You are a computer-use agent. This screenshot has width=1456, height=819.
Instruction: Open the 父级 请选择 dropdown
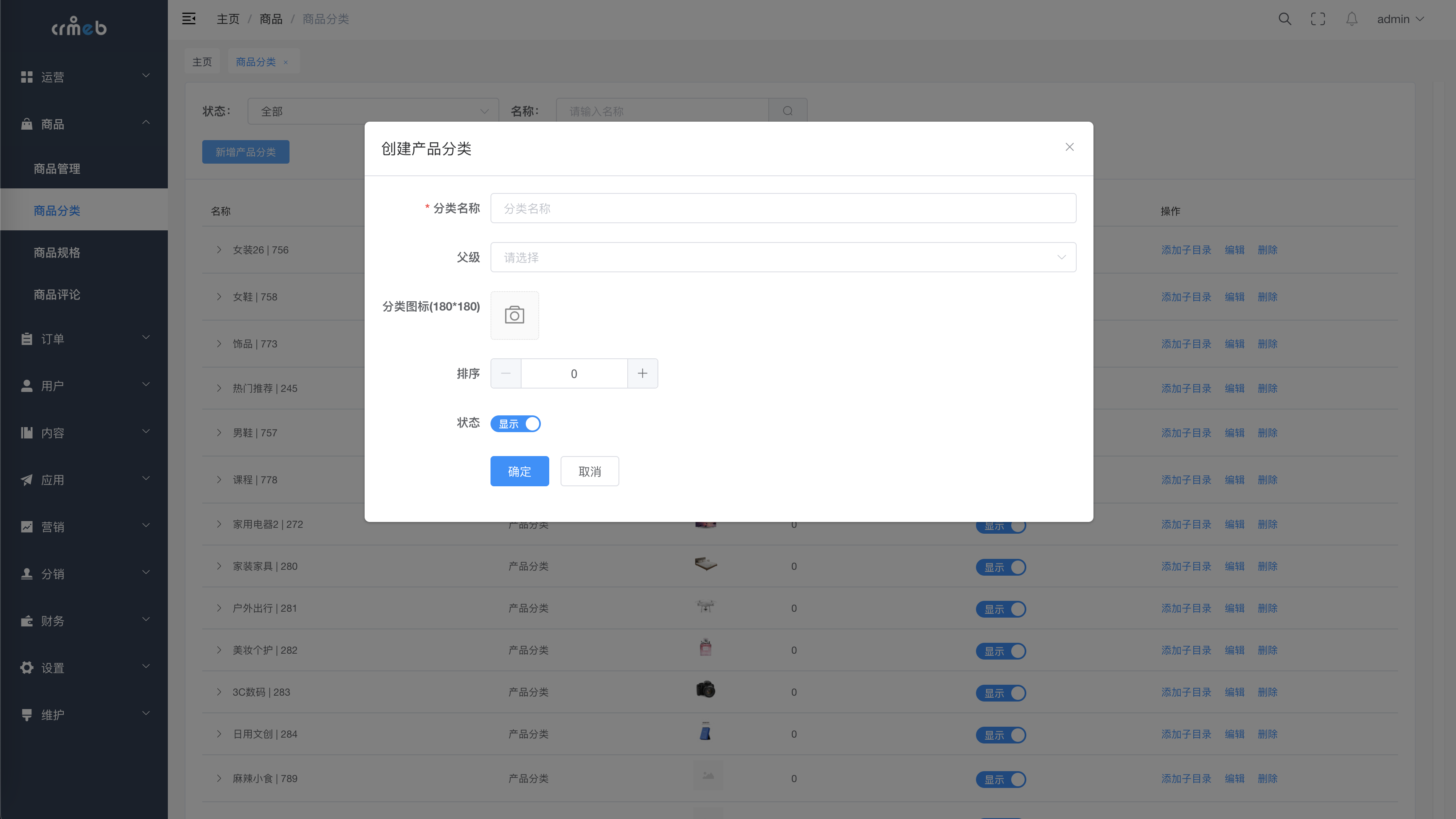pyautogui.click(x=783, y=258)
